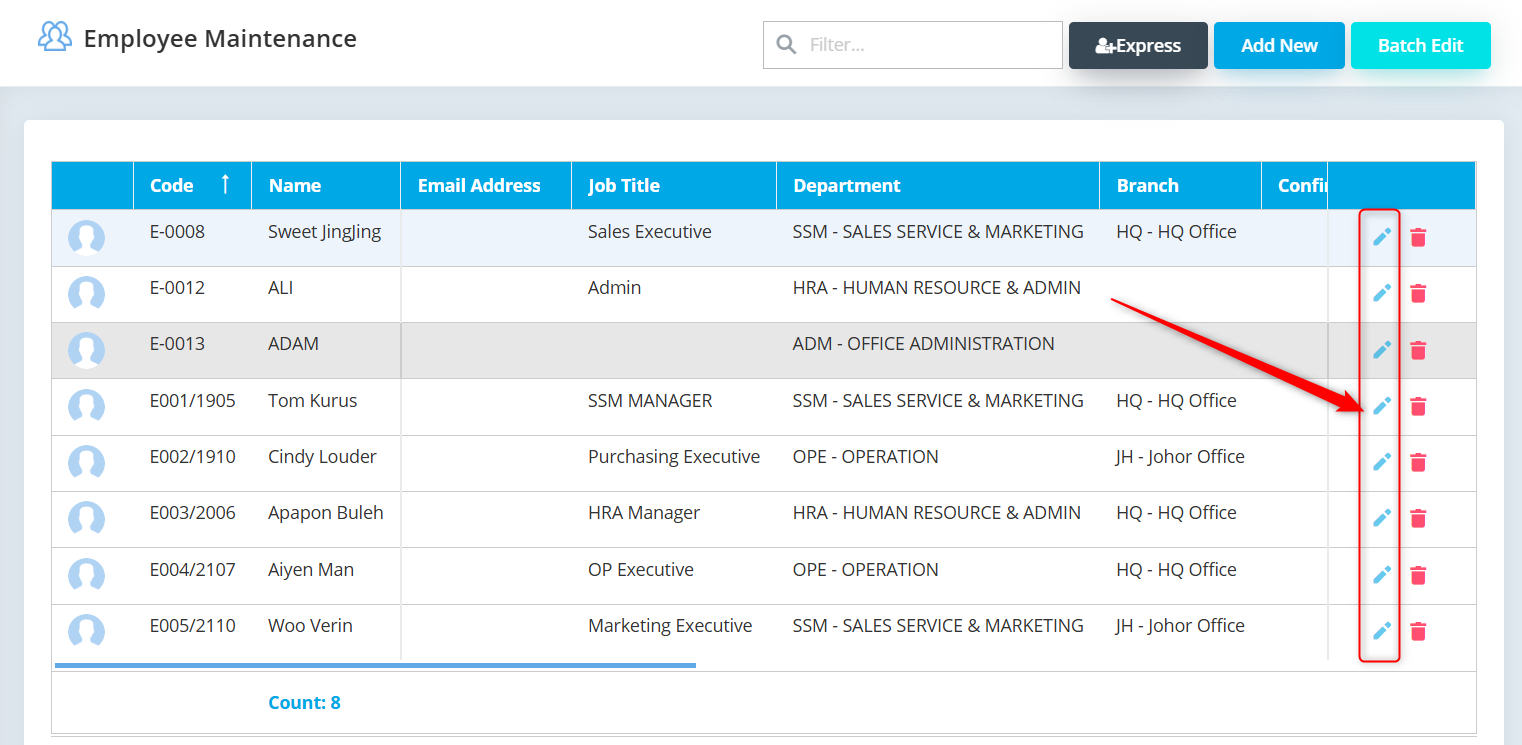Open edit pencil for ADAM row
The height and width of the screenshot is (745, 1522).
tap(1381, 350)
